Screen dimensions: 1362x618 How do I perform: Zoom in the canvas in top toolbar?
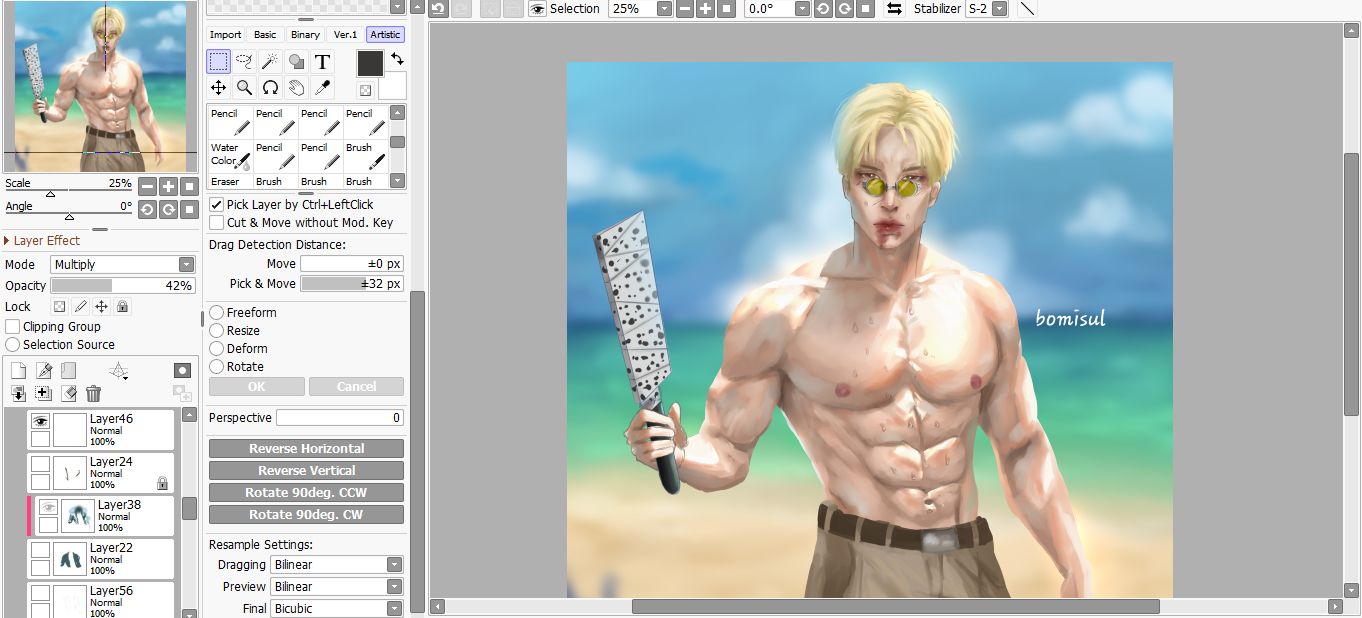(705, 9)
